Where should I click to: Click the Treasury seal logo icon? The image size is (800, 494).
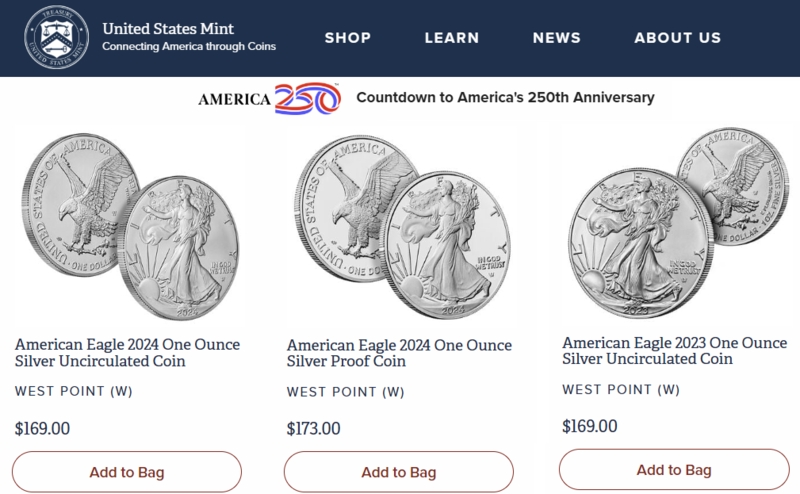[x=57, y=38]
